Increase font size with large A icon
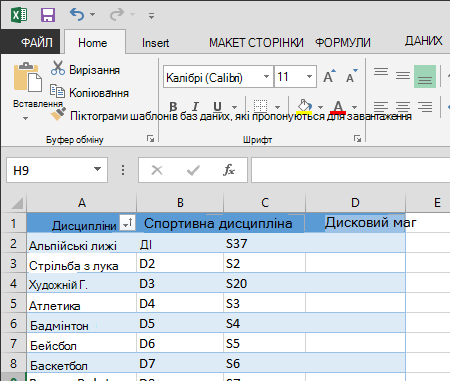 (329, 77)
